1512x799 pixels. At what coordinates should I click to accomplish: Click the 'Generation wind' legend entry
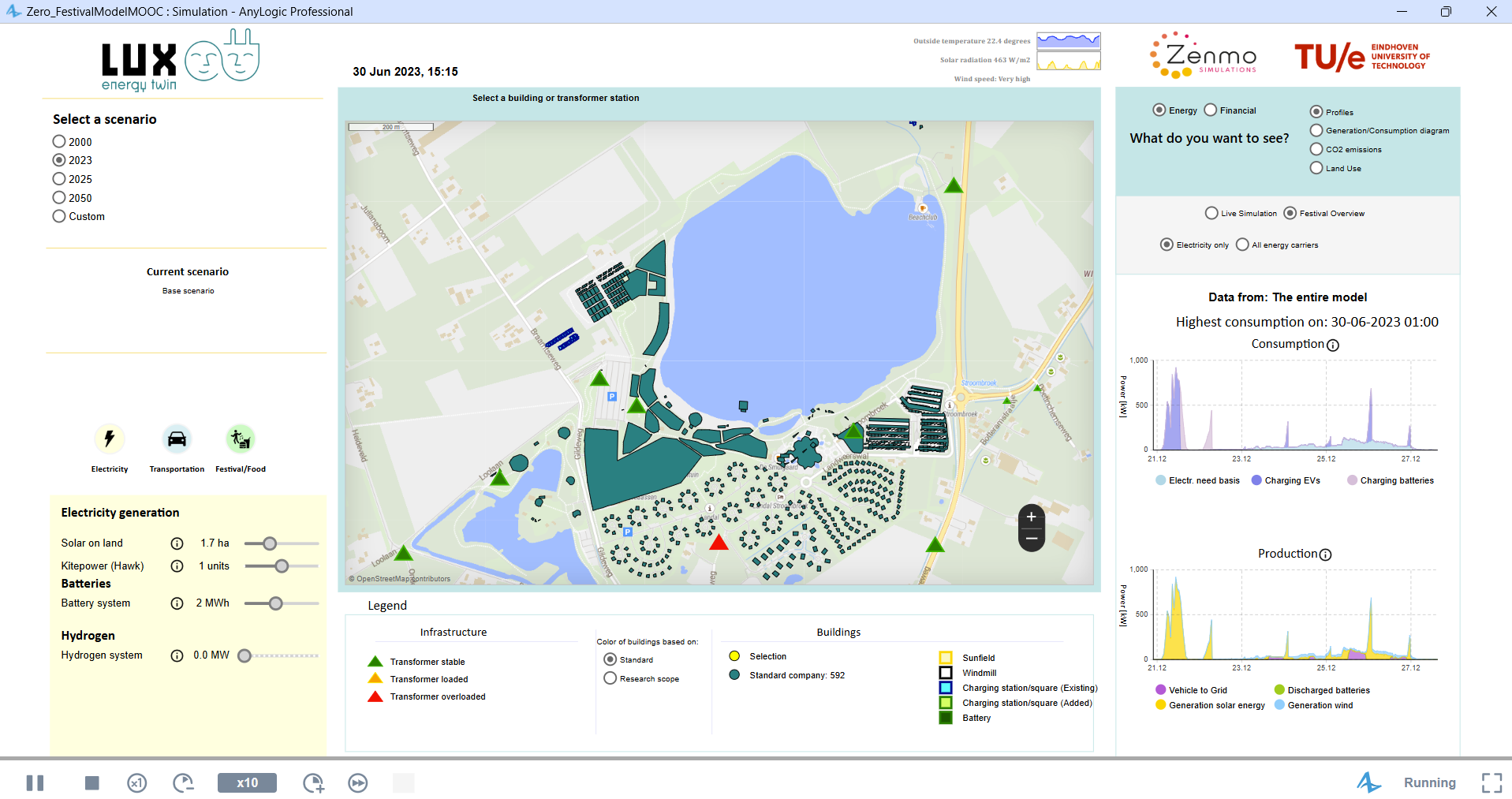[x=1314, y=705]
